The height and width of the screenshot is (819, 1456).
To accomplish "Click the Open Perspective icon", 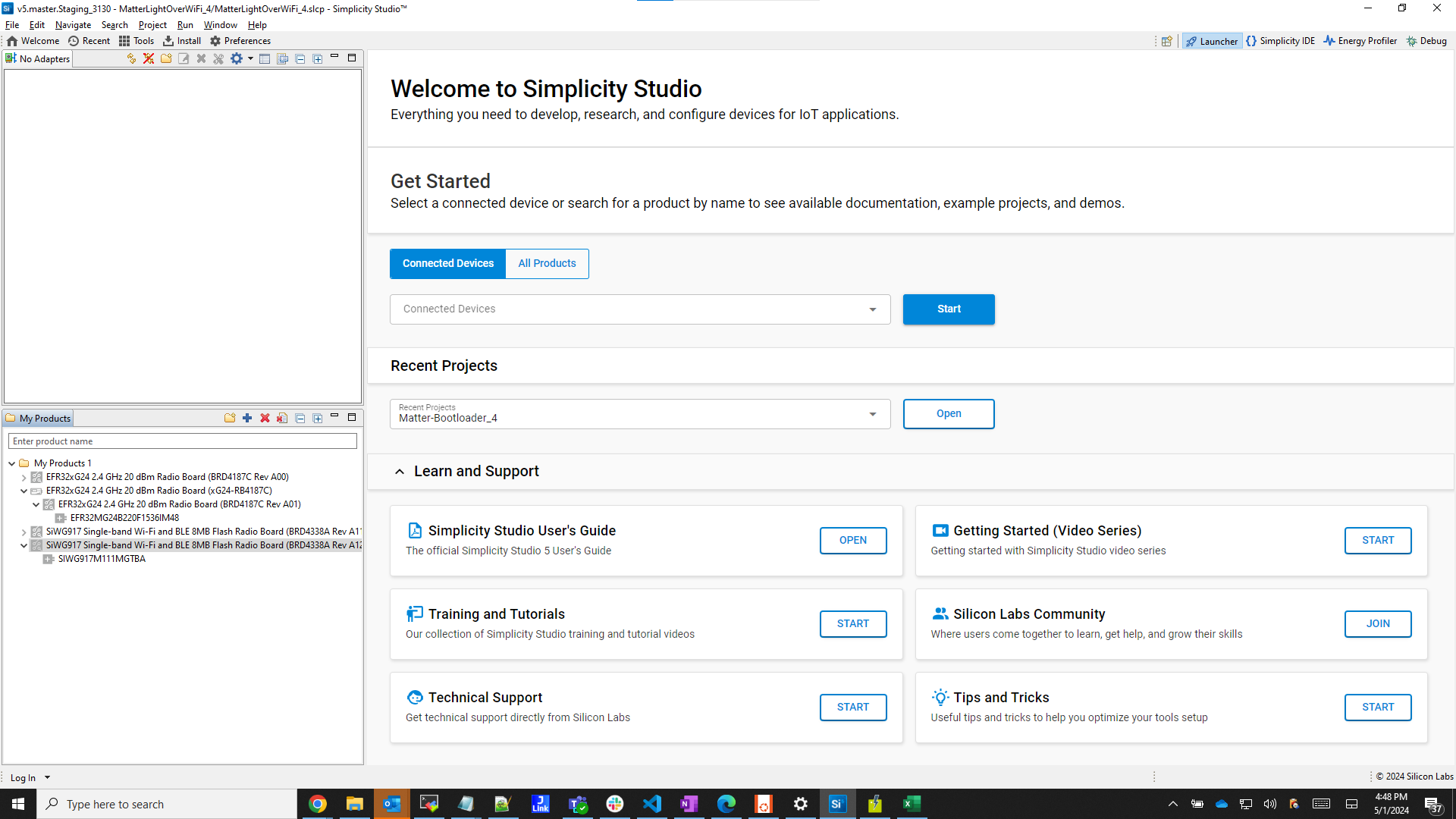I will pos(1167,41).
